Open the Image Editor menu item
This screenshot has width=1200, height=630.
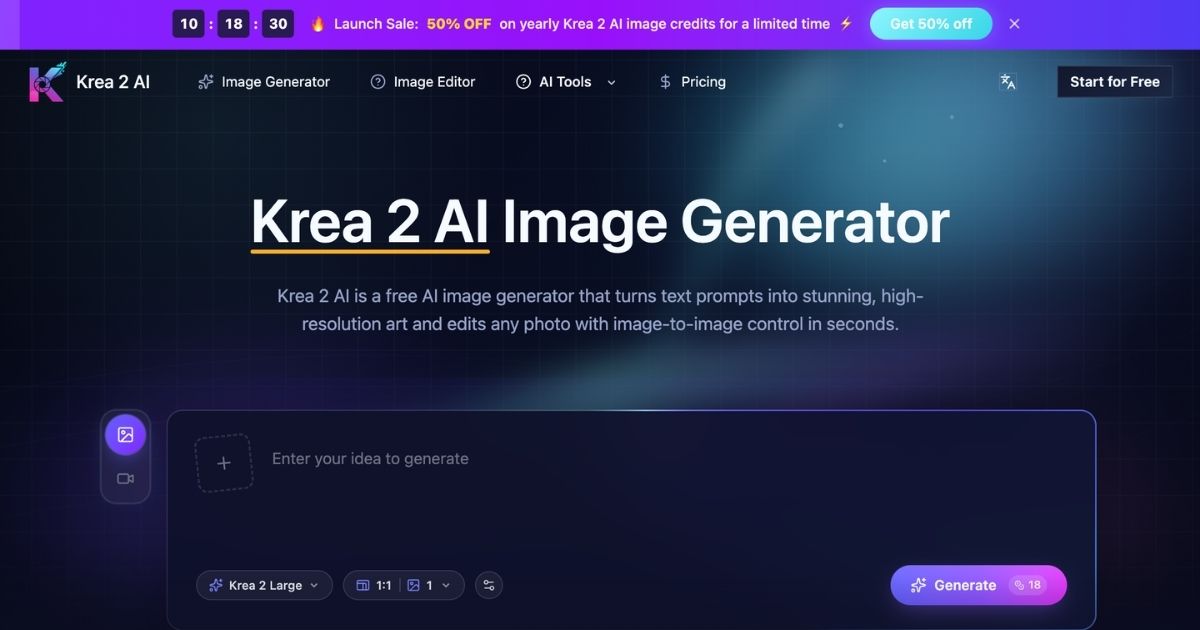[x=423, y=82]
